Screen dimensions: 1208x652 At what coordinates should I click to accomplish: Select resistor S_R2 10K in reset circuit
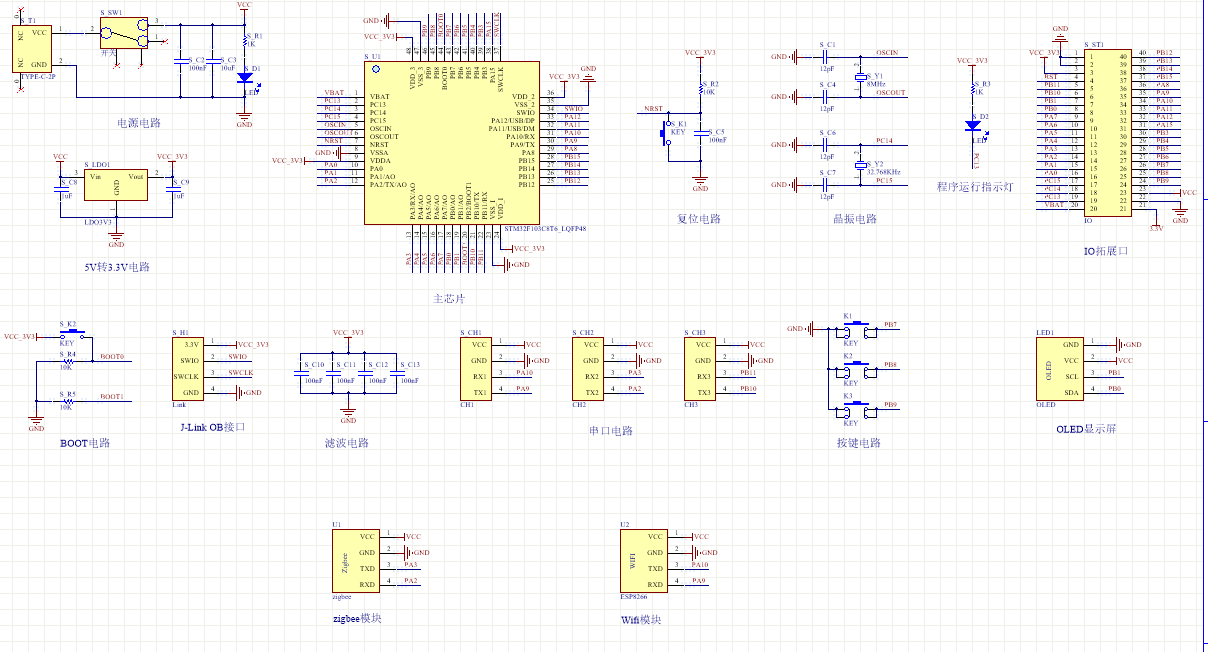click(700, 90)
